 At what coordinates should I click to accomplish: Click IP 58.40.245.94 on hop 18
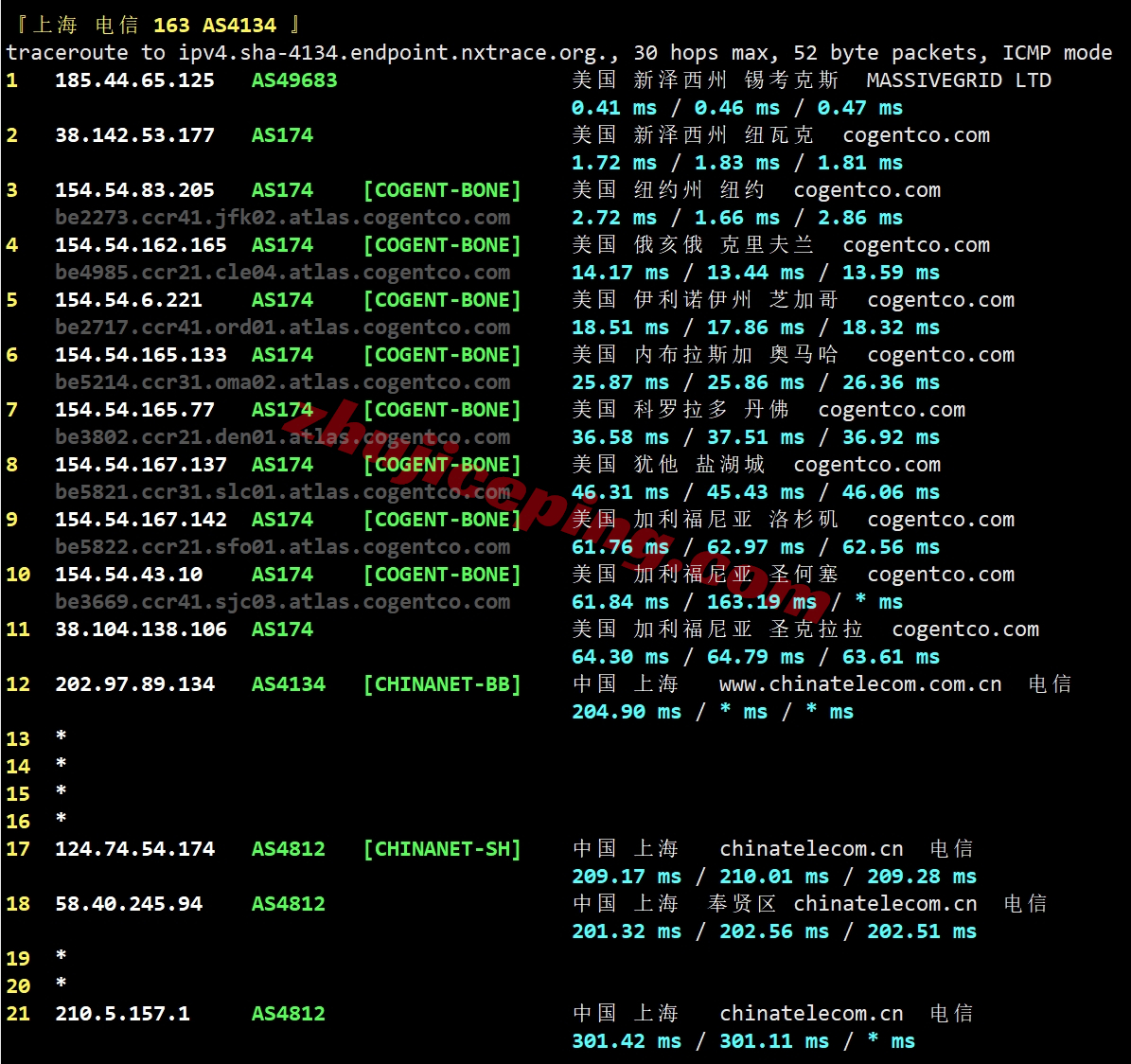coord(129,903)
